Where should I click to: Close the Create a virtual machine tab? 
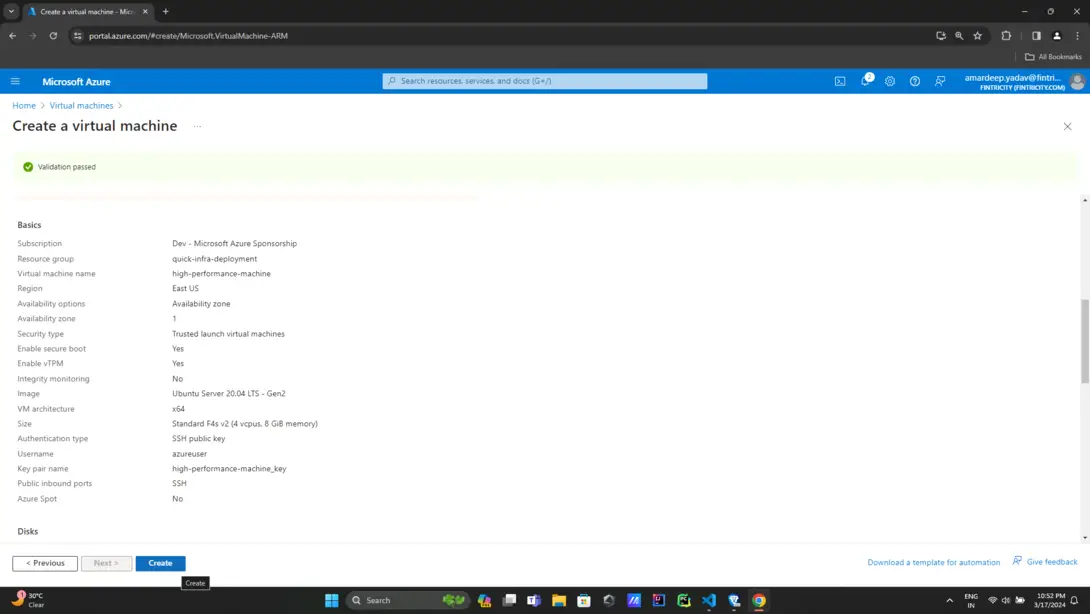(145, 12)
